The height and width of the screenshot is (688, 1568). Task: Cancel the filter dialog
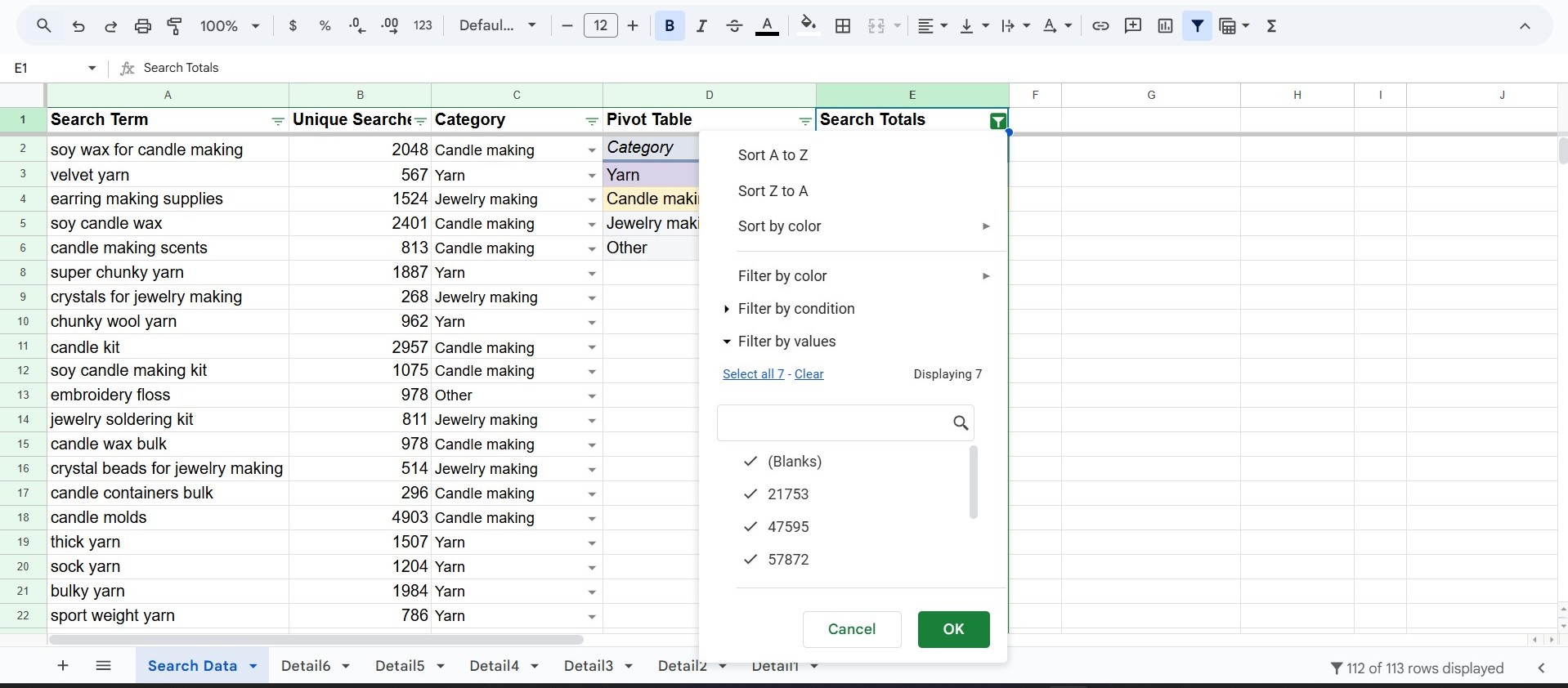click(x=852, y=629)
